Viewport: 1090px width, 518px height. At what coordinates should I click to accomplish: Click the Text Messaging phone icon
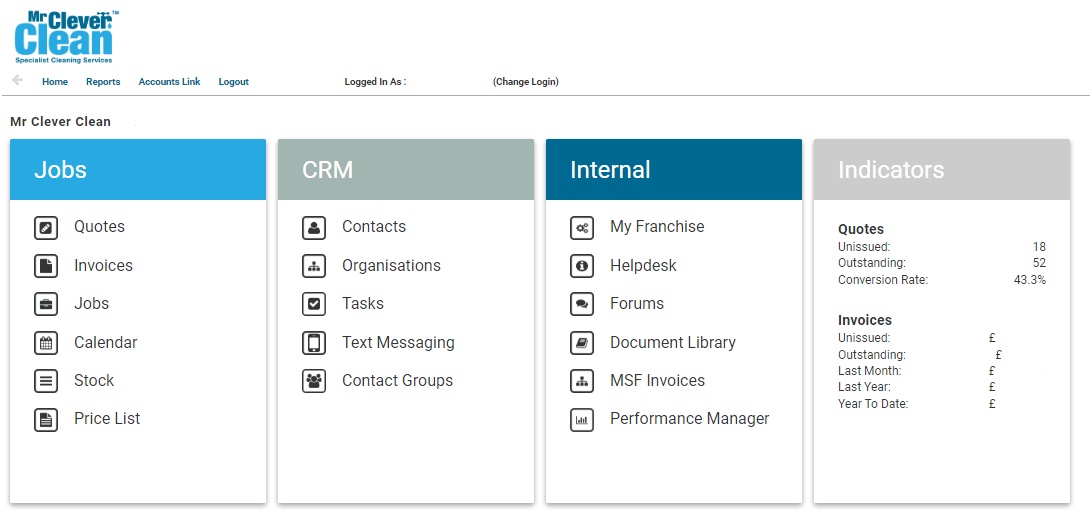pyautogui.click(x=314, y=343)
